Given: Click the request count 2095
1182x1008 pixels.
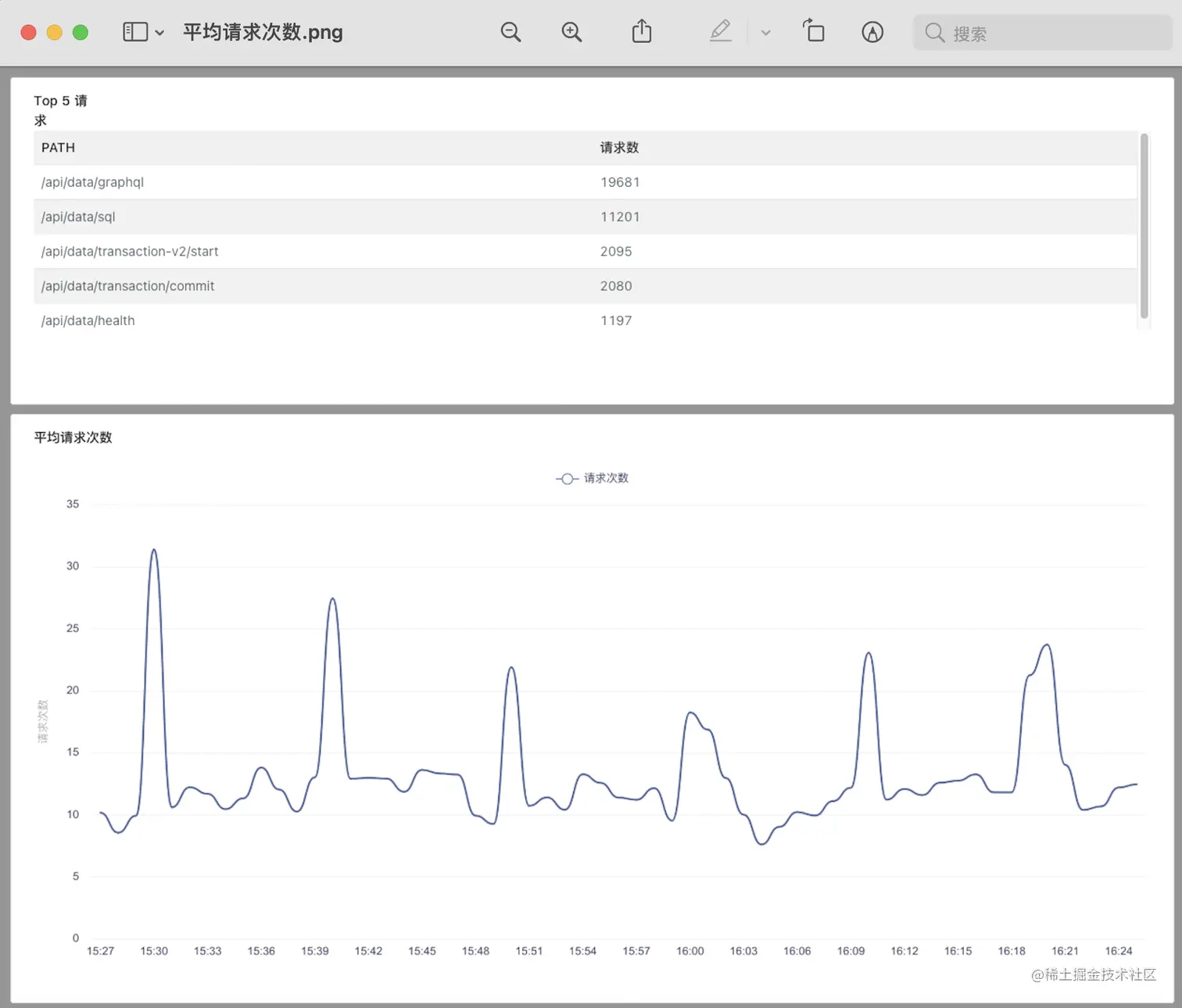Looking at the screenshot, I should pos(616,252).
